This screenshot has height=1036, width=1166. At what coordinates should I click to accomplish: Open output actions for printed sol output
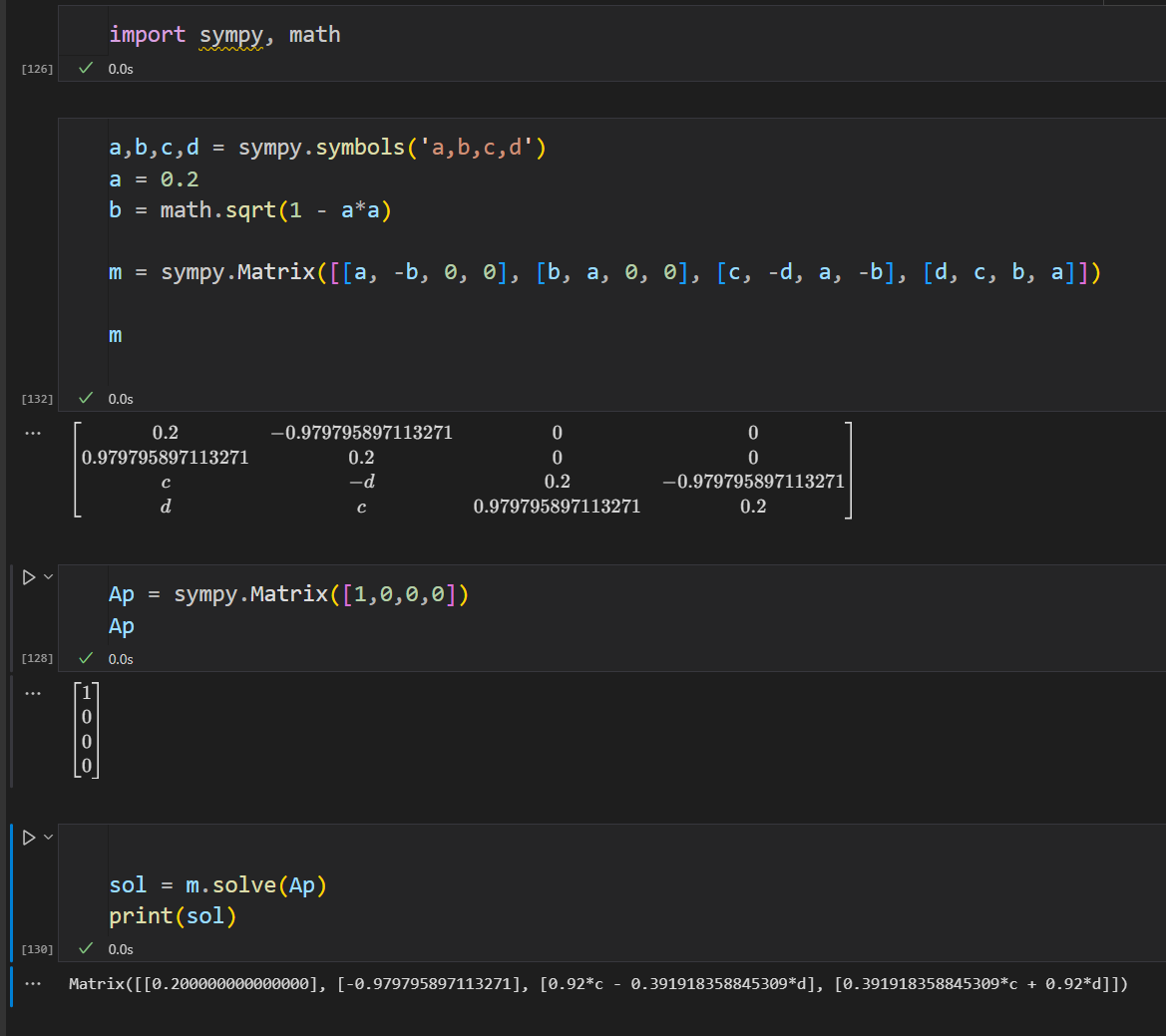tap(33, 983)
